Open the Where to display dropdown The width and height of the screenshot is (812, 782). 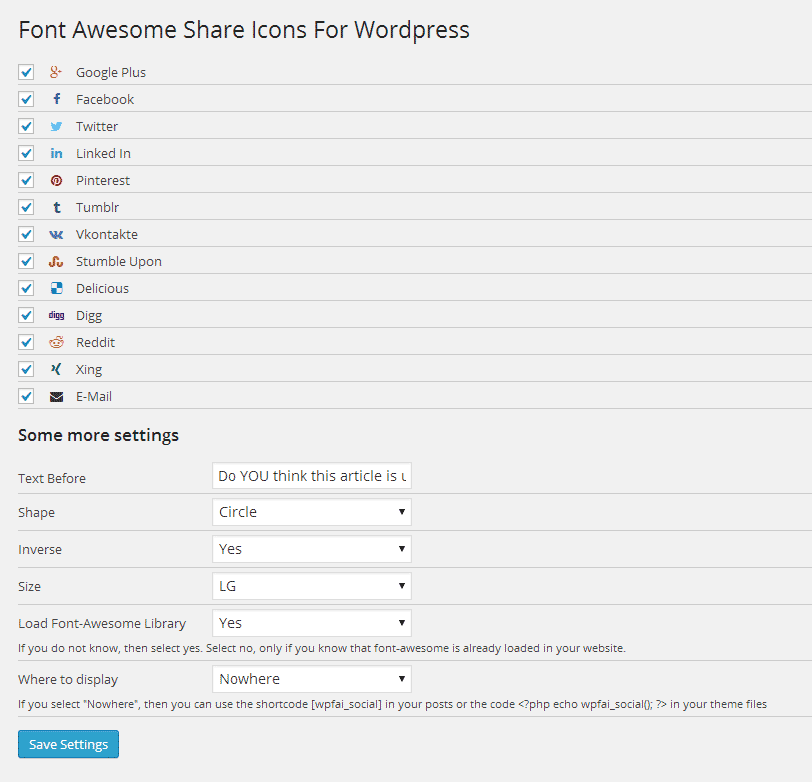pyautogui.click(x=311, y=679)
